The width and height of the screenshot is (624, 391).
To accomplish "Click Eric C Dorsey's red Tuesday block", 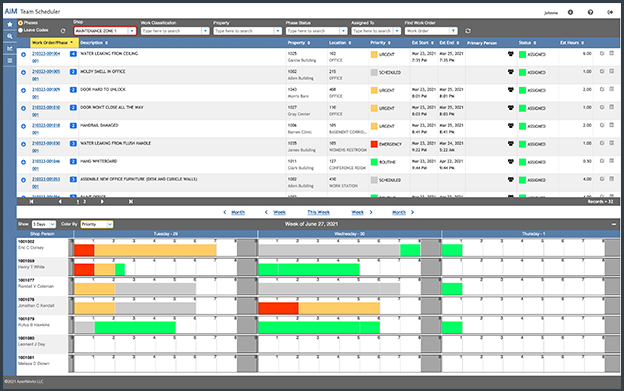I will tap(84, 250).
